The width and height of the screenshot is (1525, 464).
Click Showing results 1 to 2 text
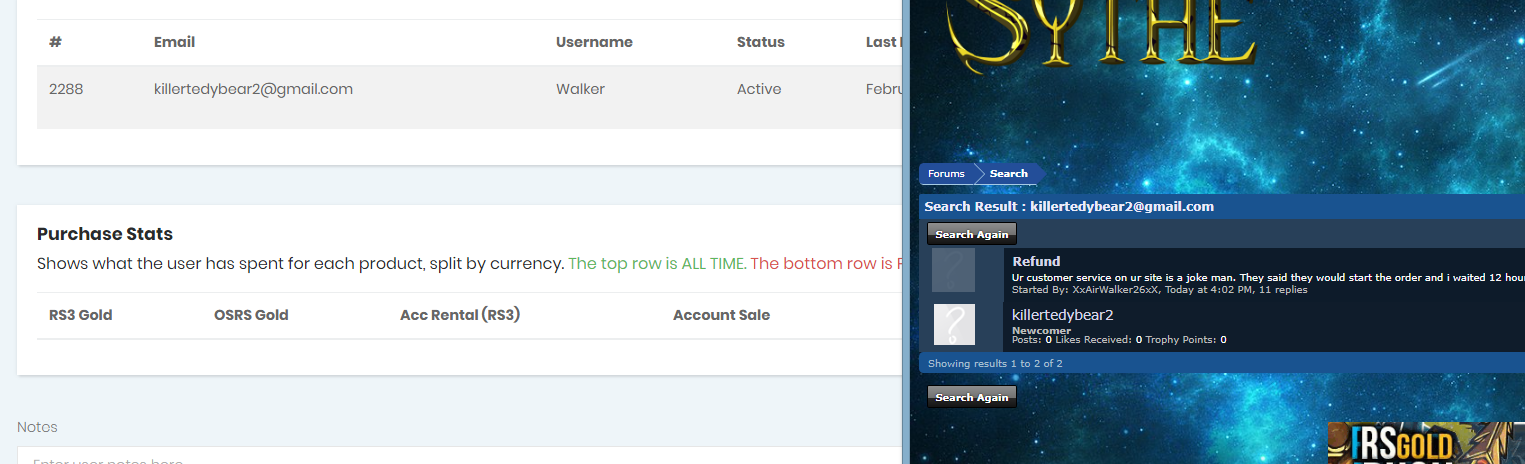995,364
